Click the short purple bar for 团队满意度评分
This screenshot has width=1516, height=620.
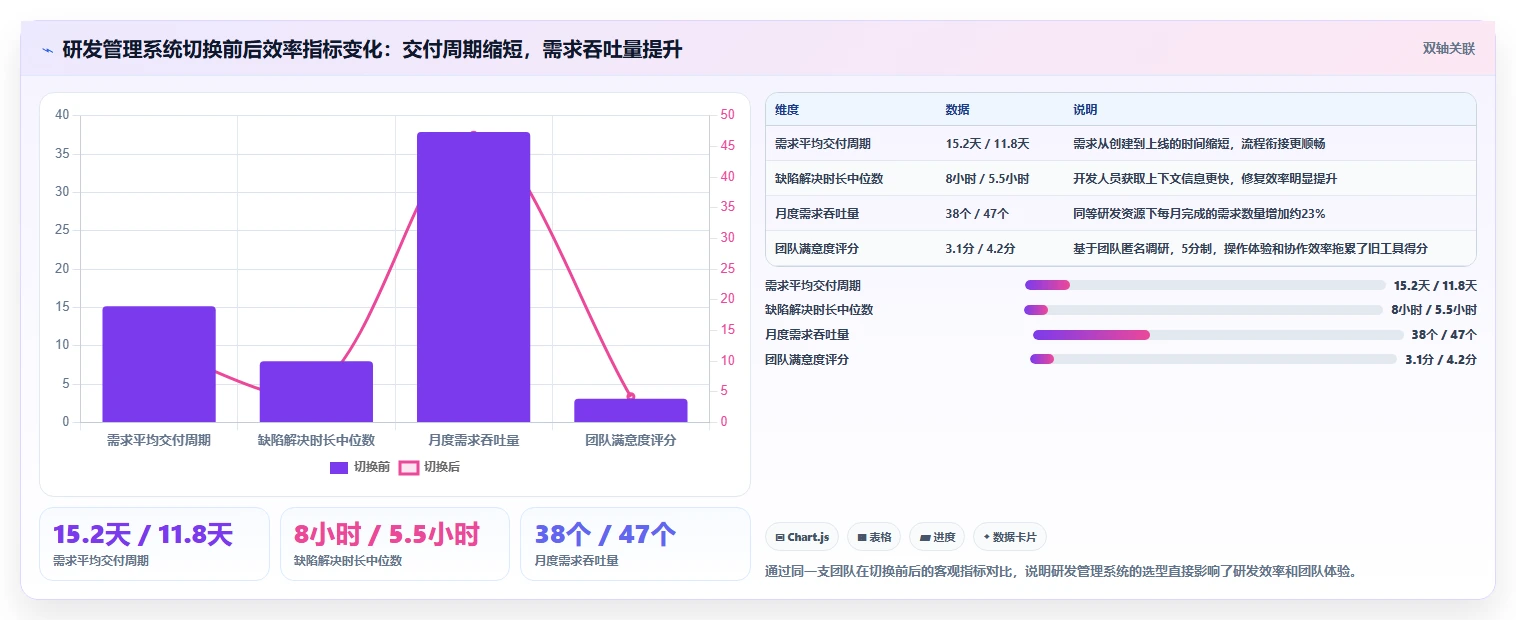(630, 410)
